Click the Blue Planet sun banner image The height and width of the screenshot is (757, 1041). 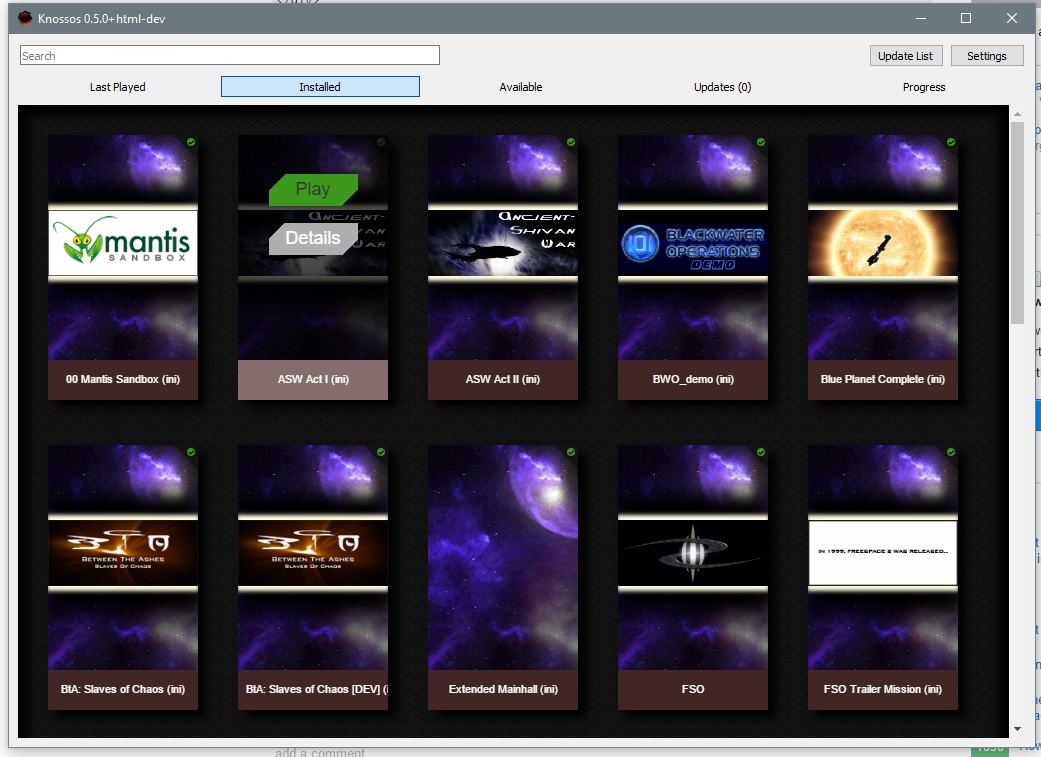(882, 243)
